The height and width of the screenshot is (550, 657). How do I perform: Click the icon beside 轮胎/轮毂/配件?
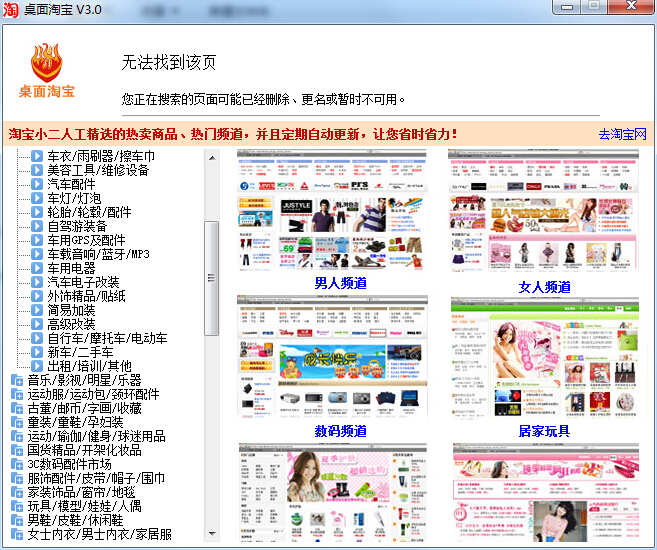[x=37, y=212]
